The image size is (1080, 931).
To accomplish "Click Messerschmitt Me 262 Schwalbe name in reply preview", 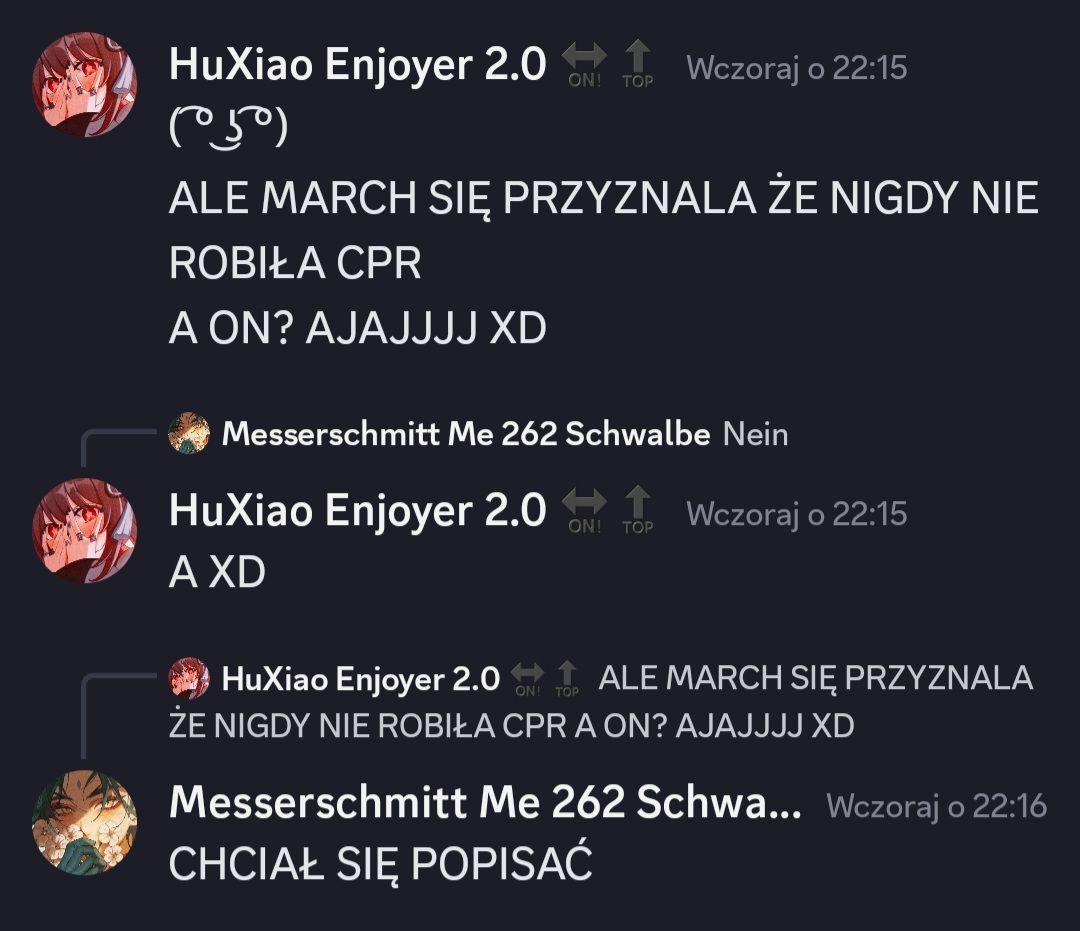I will point(466,434).
